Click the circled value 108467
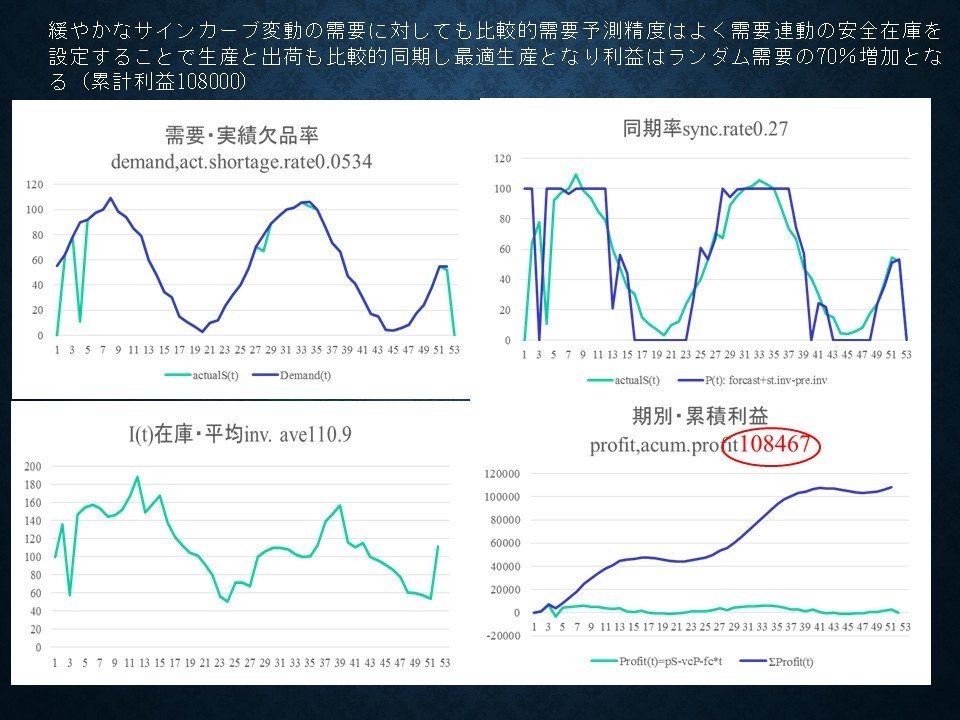Image resolution: width=960 pixels, height=720 pixels. pyautogui.click(x=775, y=444)
